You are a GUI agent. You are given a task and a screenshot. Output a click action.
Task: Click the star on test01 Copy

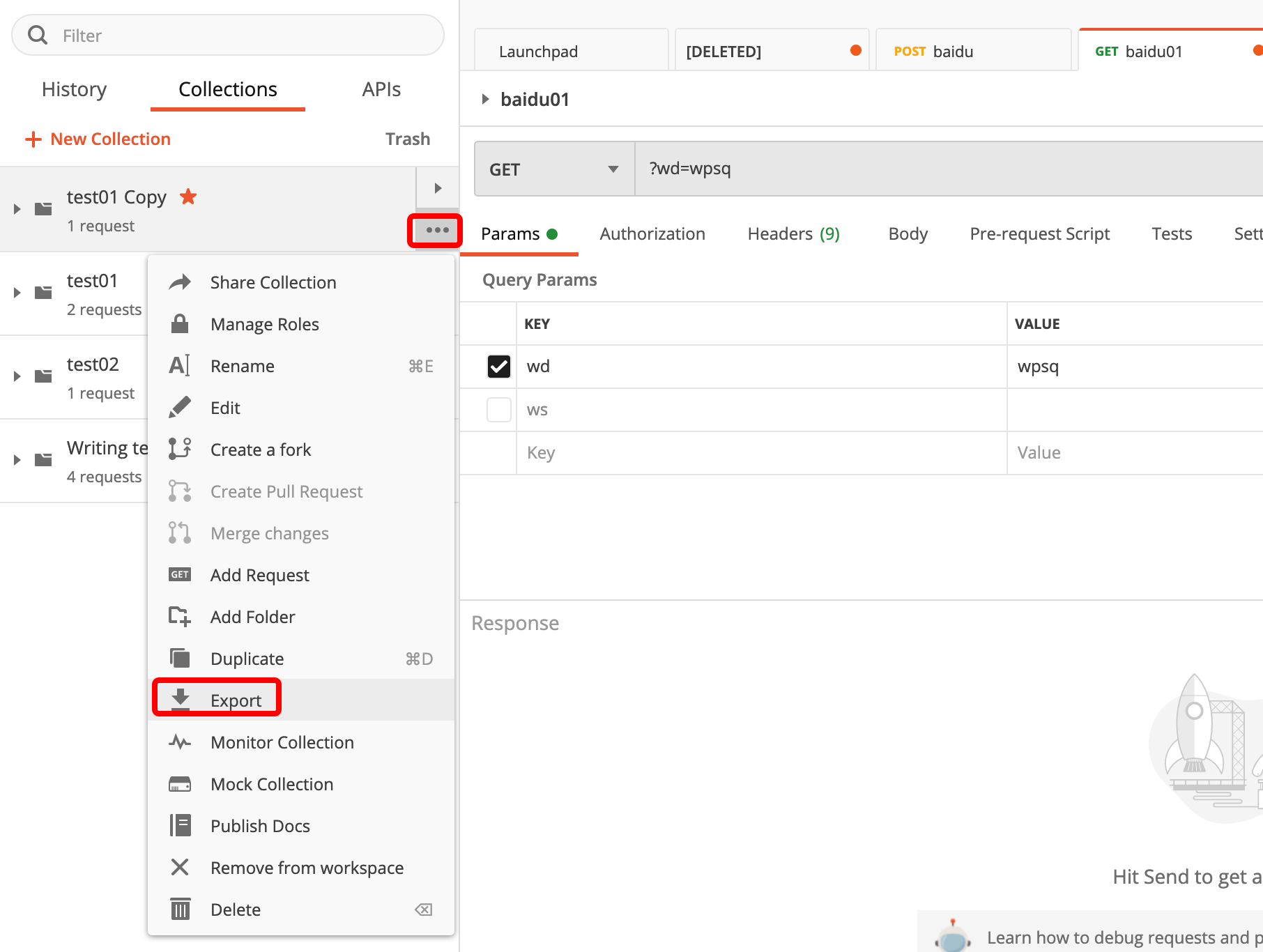(x=188, y=197)
